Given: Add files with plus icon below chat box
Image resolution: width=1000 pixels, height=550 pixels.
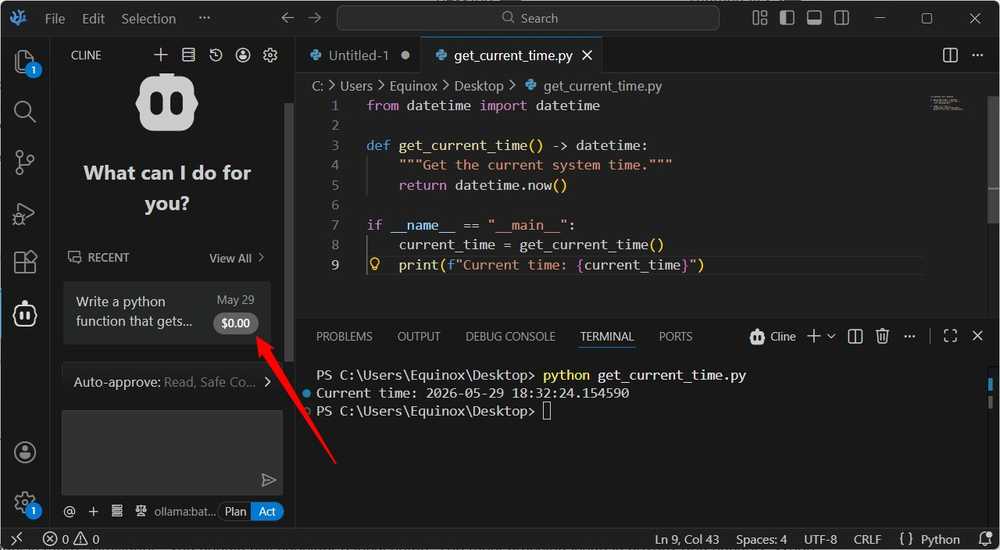Looking at the screenshot, I should pos(93,512).
